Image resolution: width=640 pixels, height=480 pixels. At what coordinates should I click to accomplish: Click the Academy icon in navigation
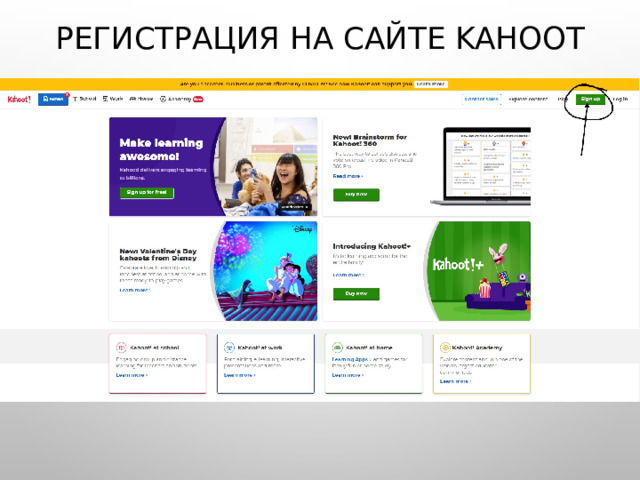[163, 99]
